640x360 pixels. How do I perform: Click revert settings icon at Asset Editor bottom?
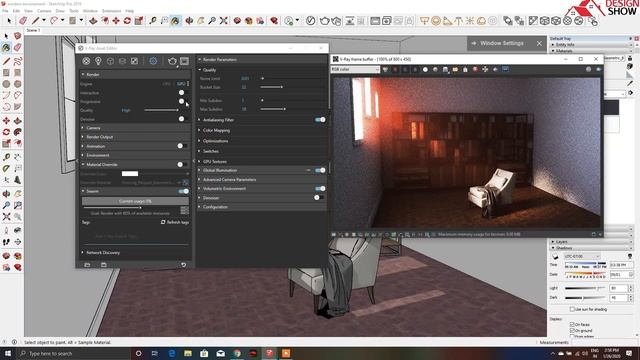[184, 265]
